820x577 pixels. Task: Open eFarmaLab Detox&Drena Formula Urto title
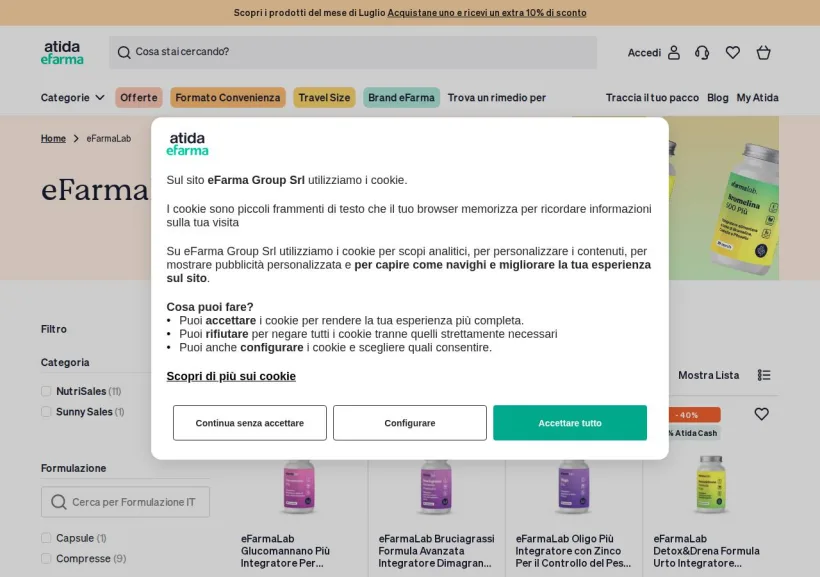click(x=707, y=551)
